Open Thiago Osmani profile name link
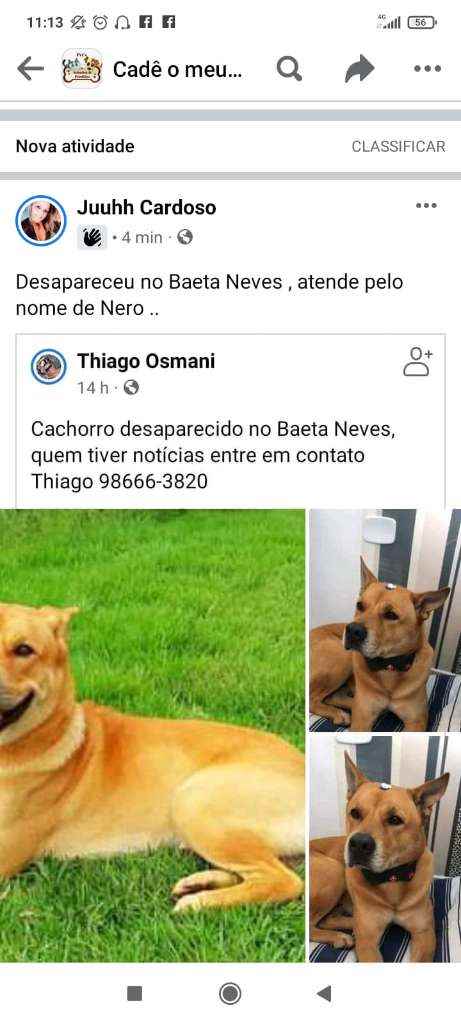Image resolution: width=461 pixels, height=1024 pixels. coord(146,361)
